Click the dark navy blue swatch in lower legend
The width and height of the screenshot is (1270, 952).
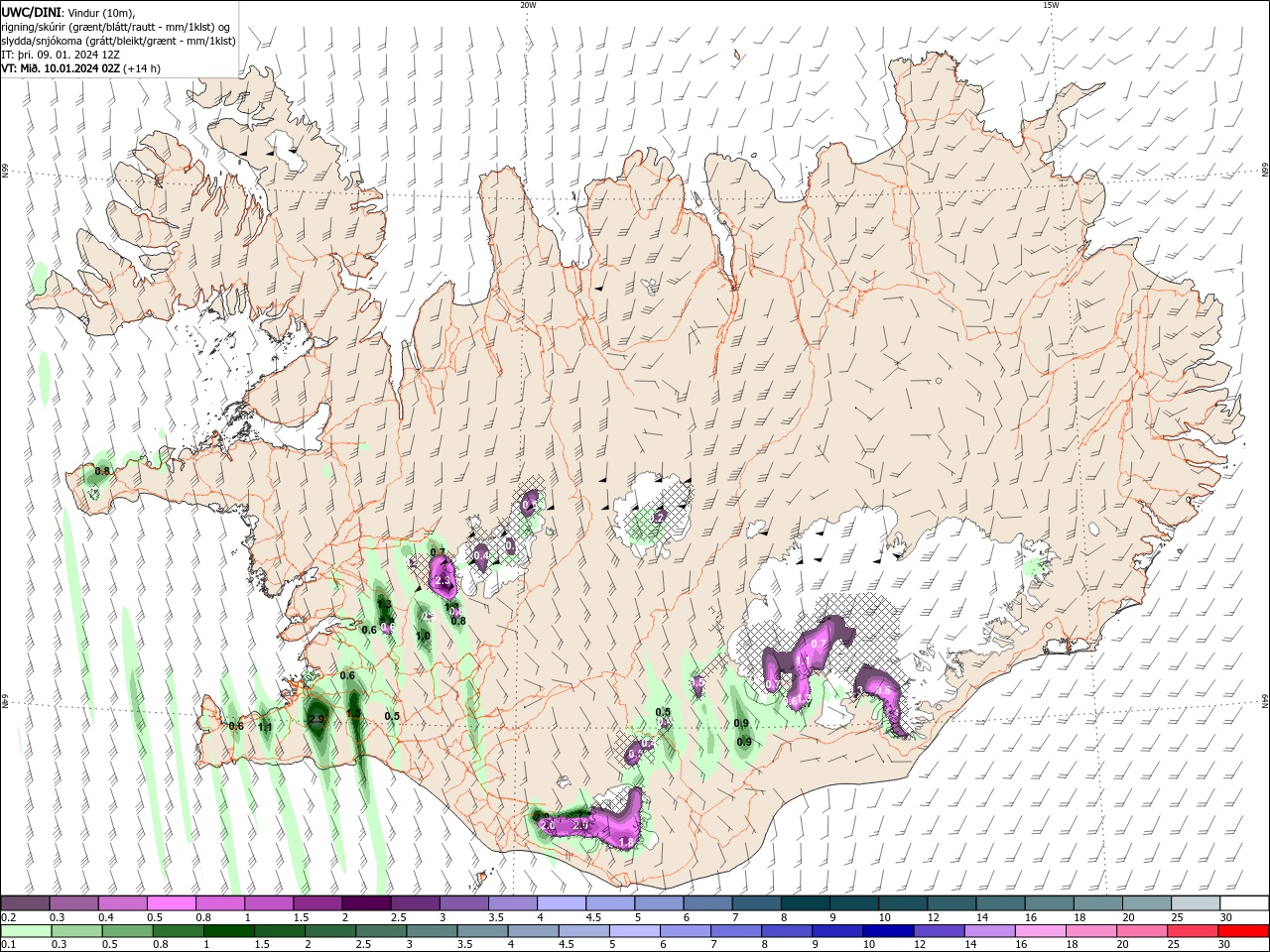(x=888, y=931)
